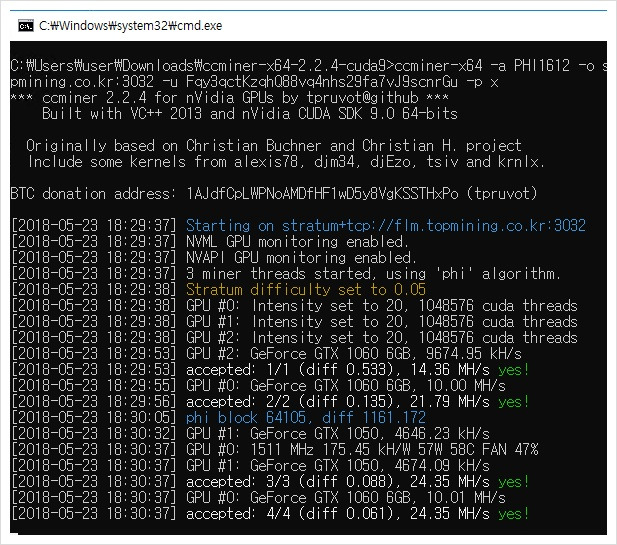
Task: Click '3 miner threads started' line
Action: pos(373,273)
